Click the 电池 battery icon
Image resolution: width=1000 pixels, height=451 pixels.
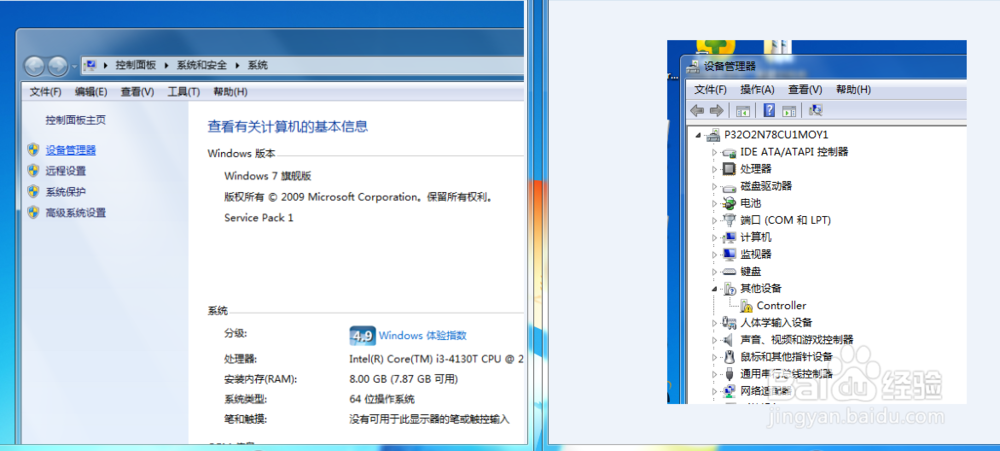(729, 203)
